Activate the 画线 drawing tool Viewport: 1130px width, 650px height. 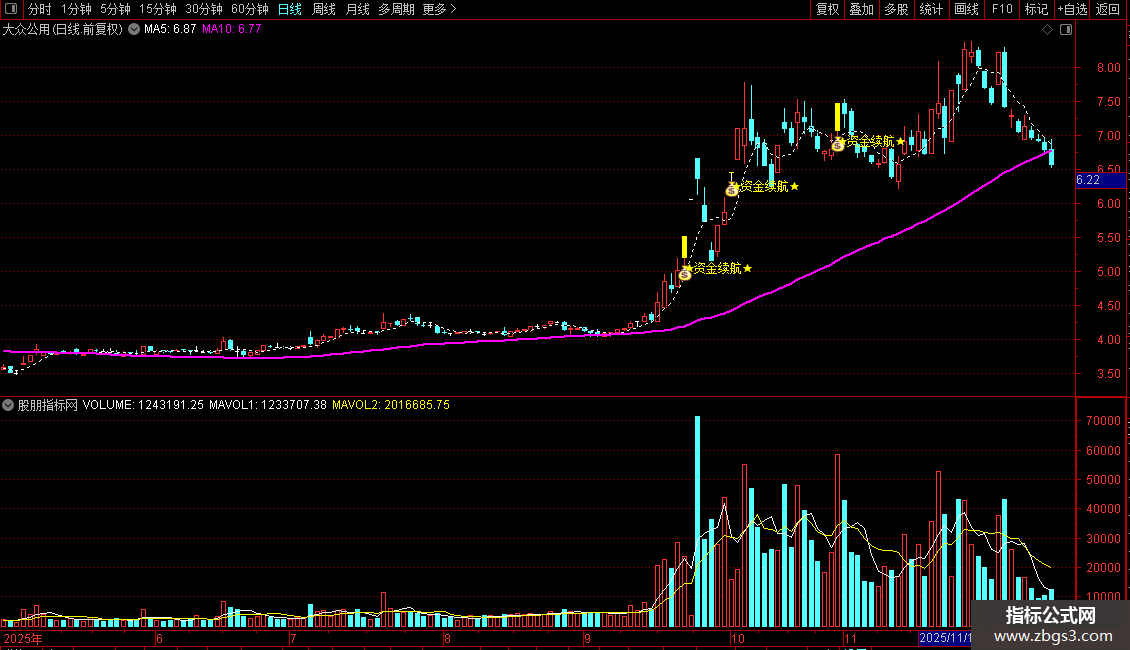(x=966, y=9)
